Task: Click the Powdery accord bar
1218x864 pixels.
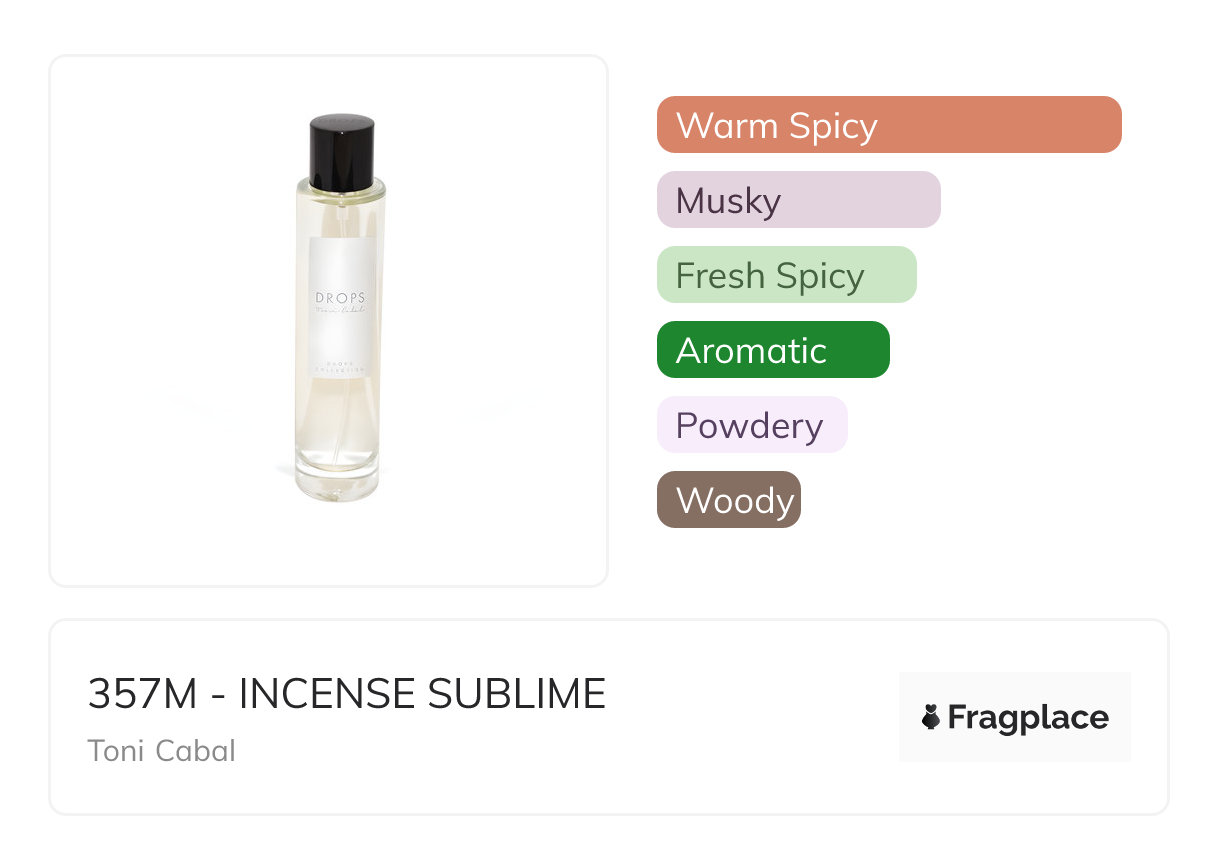Action: 751,425
